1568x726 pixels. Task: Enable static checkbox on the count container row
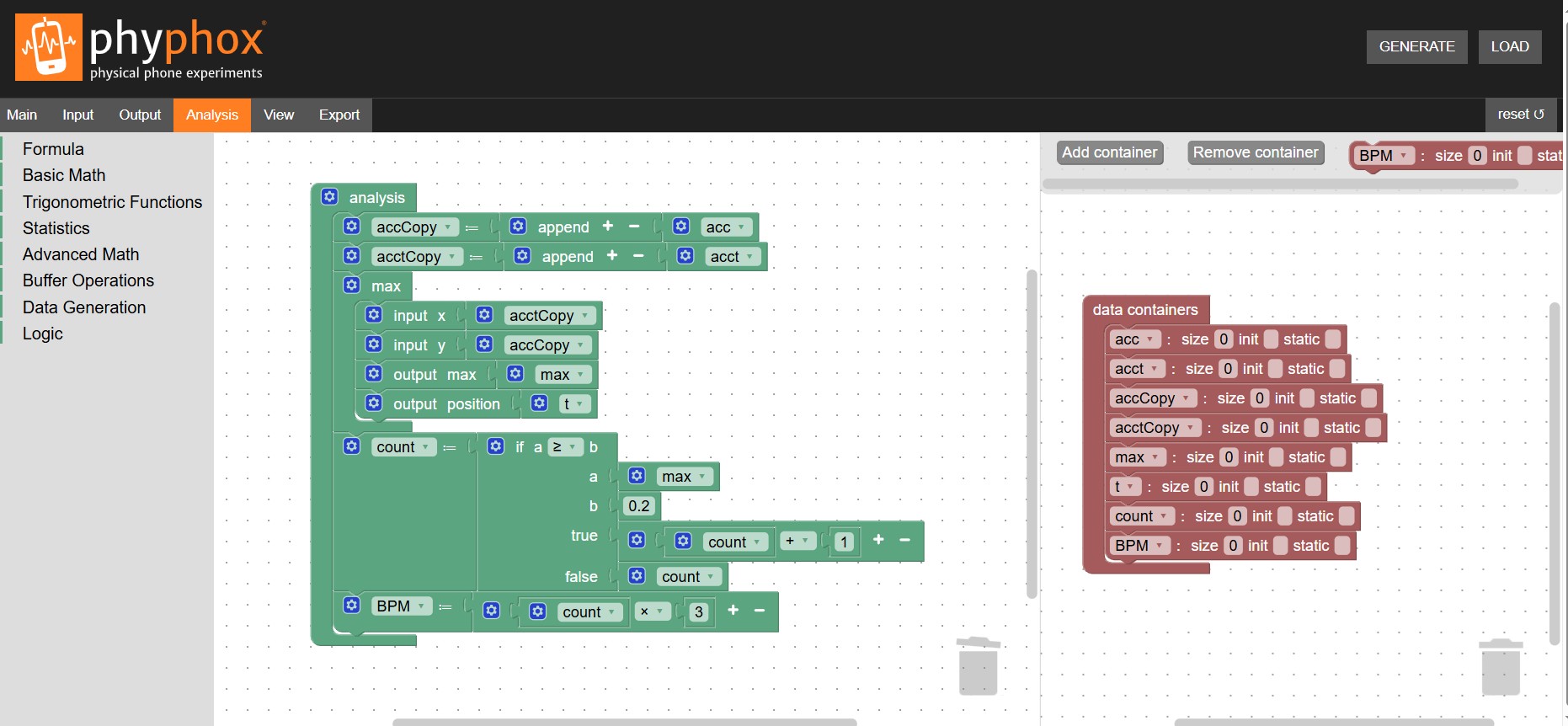point(1347,516)
